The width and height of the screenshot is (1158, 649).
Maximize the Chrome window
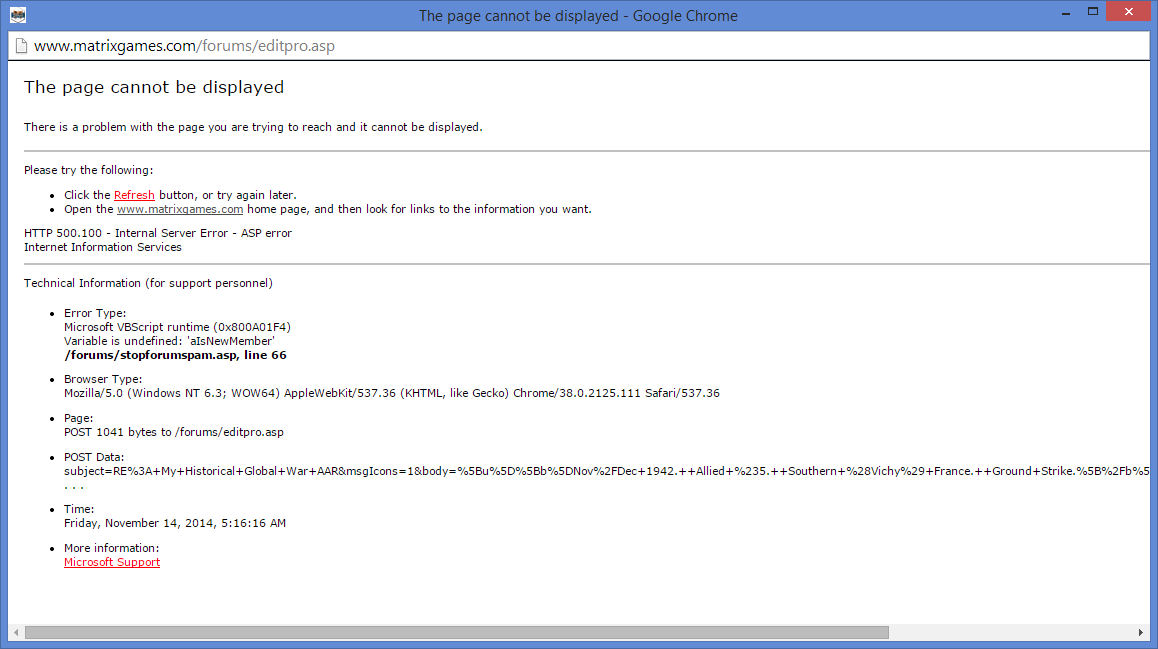point(1093,11)
